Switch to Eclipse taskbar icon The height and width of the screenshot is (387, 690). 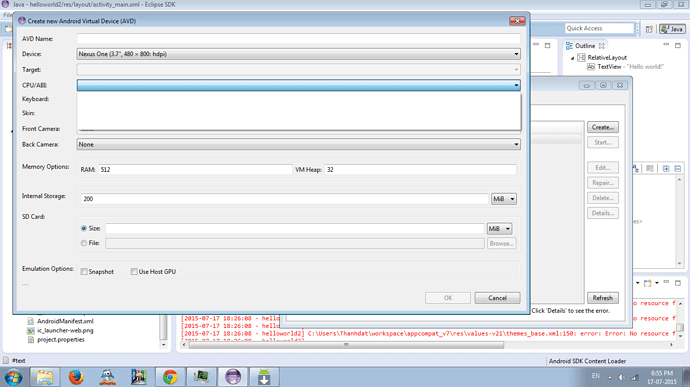(233, 377)
